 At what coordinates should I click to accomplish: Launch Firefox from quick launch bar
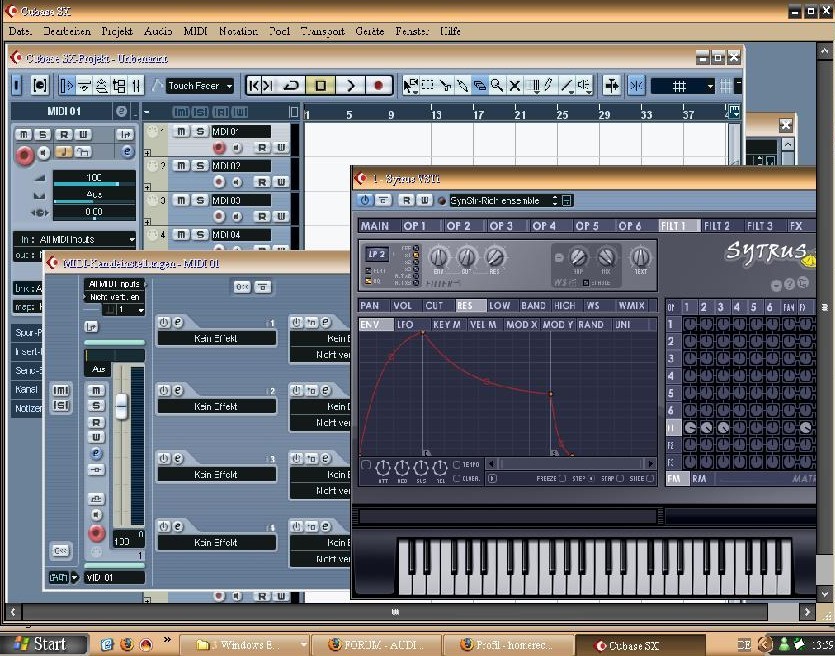127,645
